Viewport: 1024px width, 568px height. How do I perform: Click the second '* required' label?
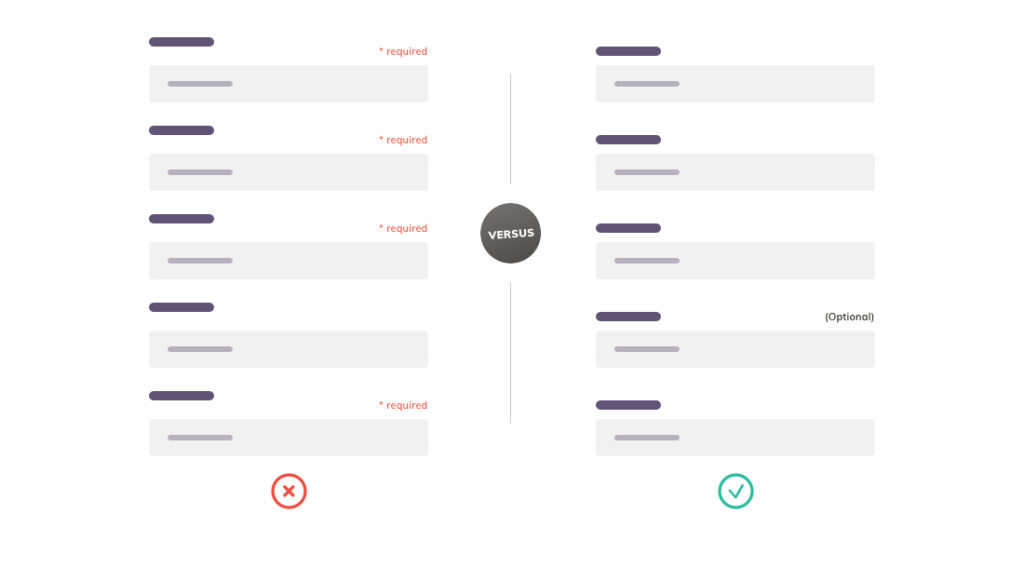[403, 140]
